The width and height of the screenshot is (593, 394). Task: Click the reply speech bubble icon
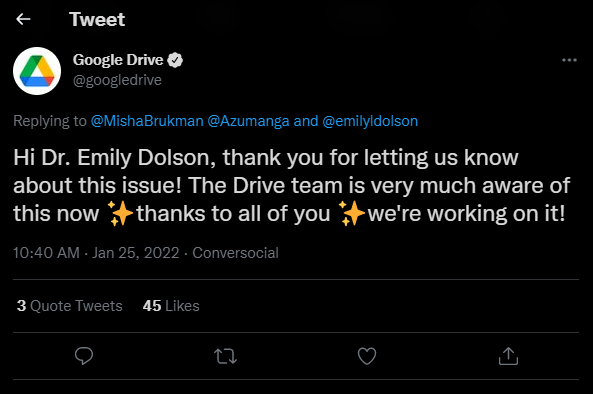pos(84,356)
